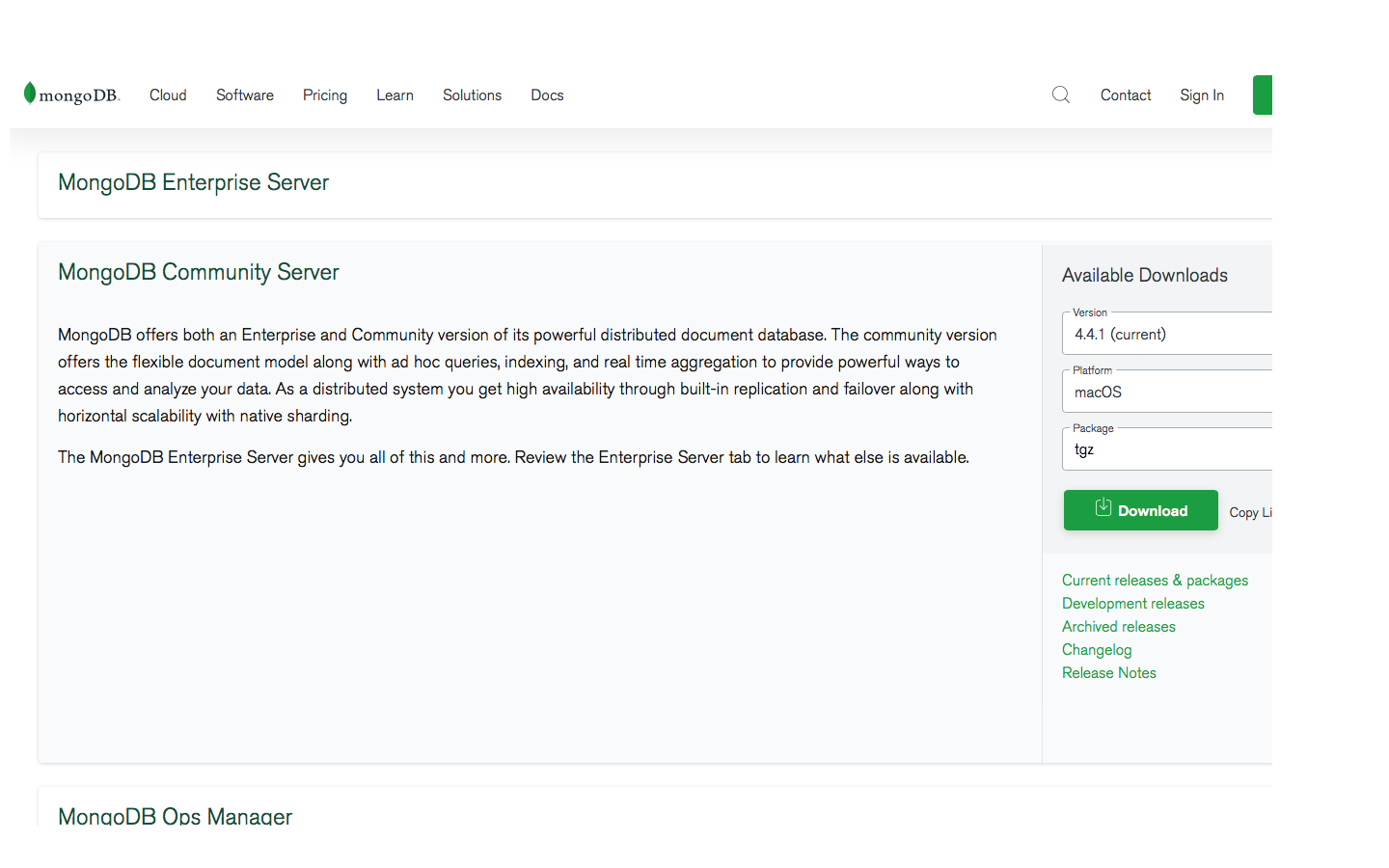Click the Available Downloads heading
Screen dimensions: 1389x868
(x=1145, y=276)
